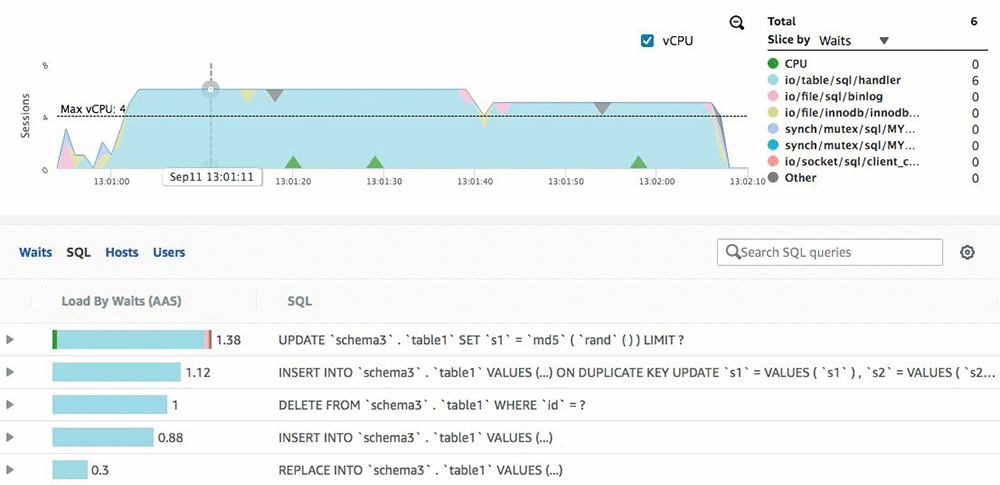Click the Total value 6
1000x485 pixels.
coord(974,21)
